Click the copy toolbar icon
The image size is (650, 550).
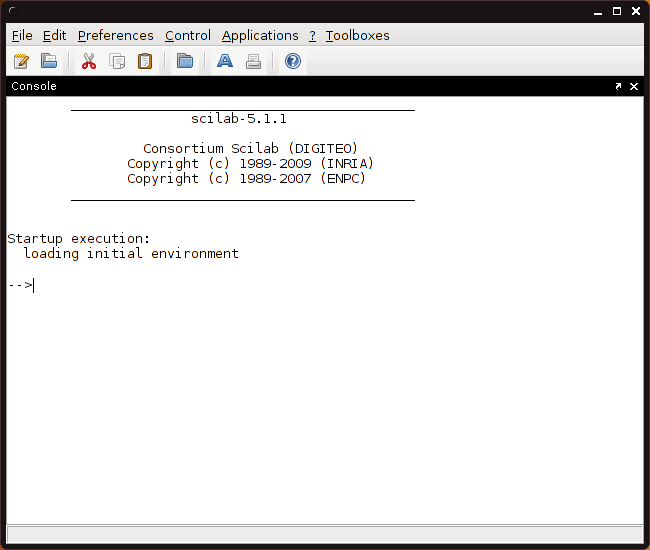[x=117, y=61]
